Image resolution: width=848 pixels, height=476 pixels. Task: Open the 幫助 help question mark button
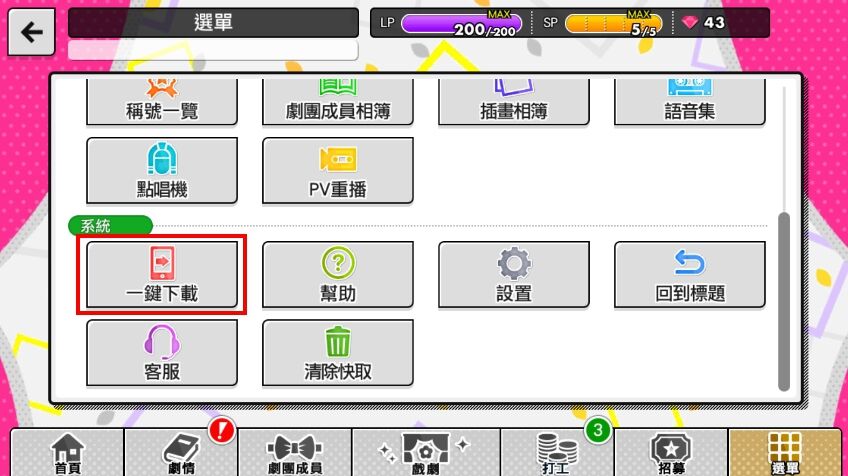point(337,274)
